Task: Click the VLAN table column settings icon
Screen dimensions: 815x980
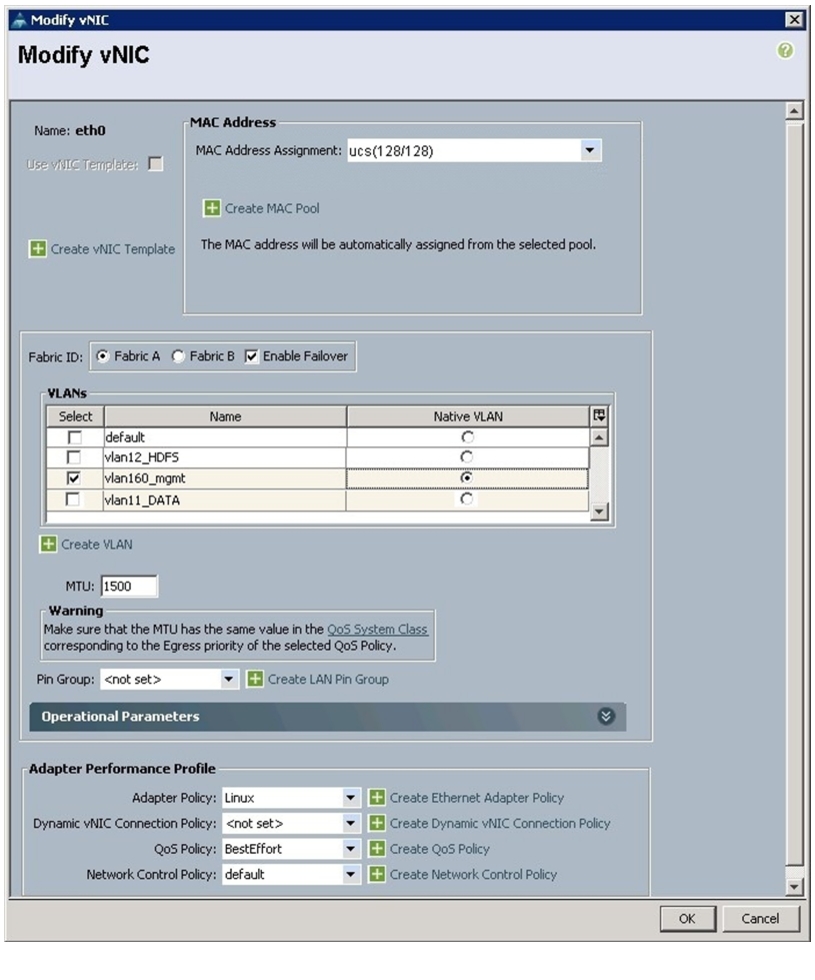Action: [x=599, y=416]
